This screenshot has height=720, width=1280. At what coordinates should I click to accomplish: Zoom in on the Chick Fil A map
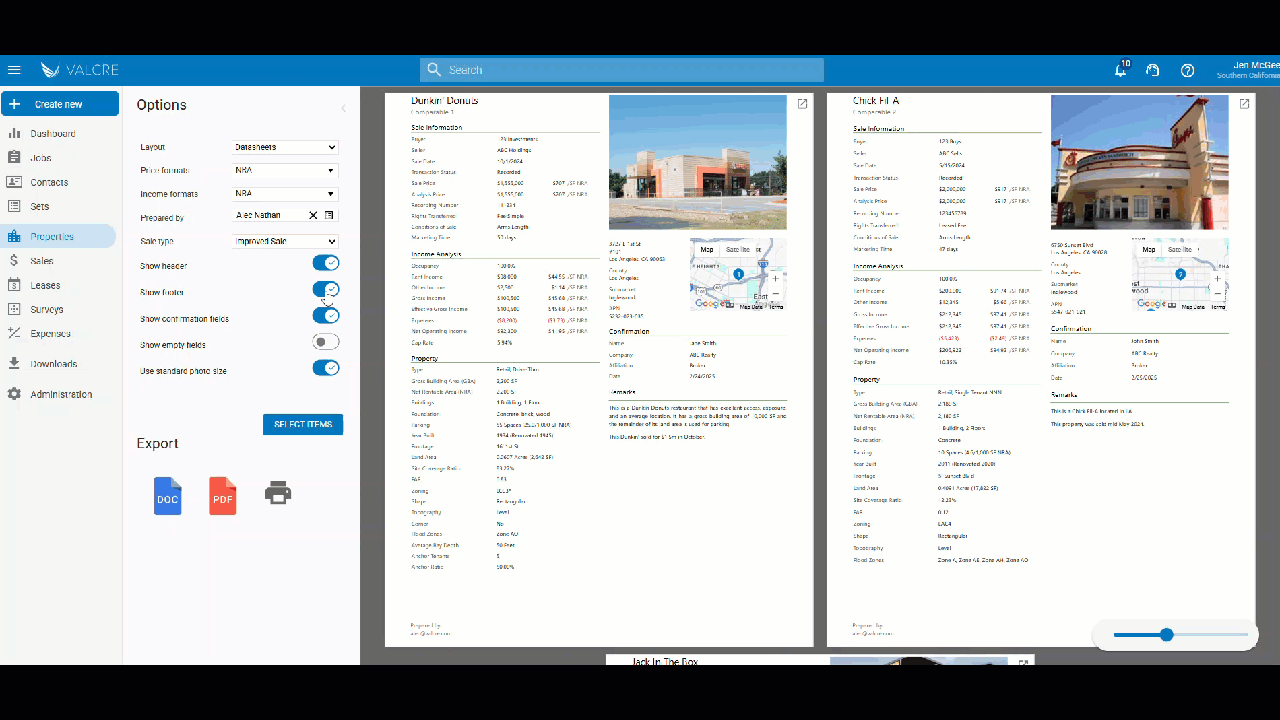[1217, 279]
